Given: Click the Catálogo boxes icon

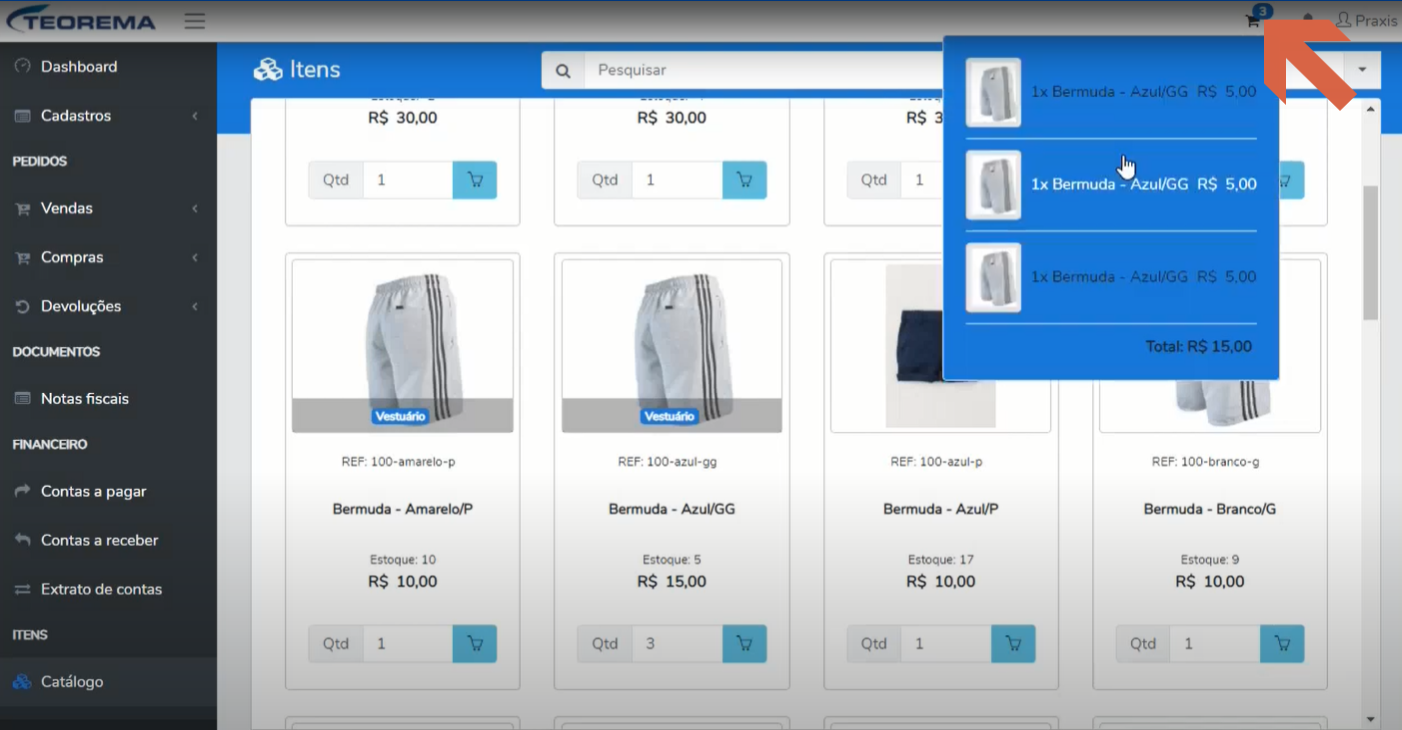Looking at the screenshot, I should 22,682.
